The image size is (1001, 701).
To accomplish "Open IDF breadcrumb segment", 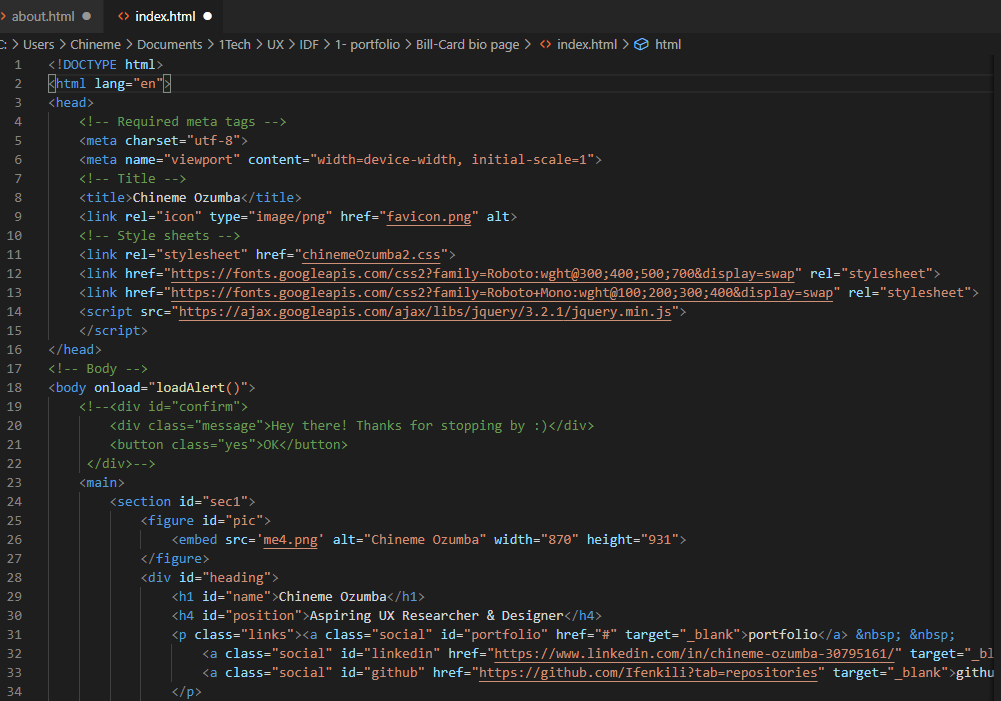I will (309, 45).
